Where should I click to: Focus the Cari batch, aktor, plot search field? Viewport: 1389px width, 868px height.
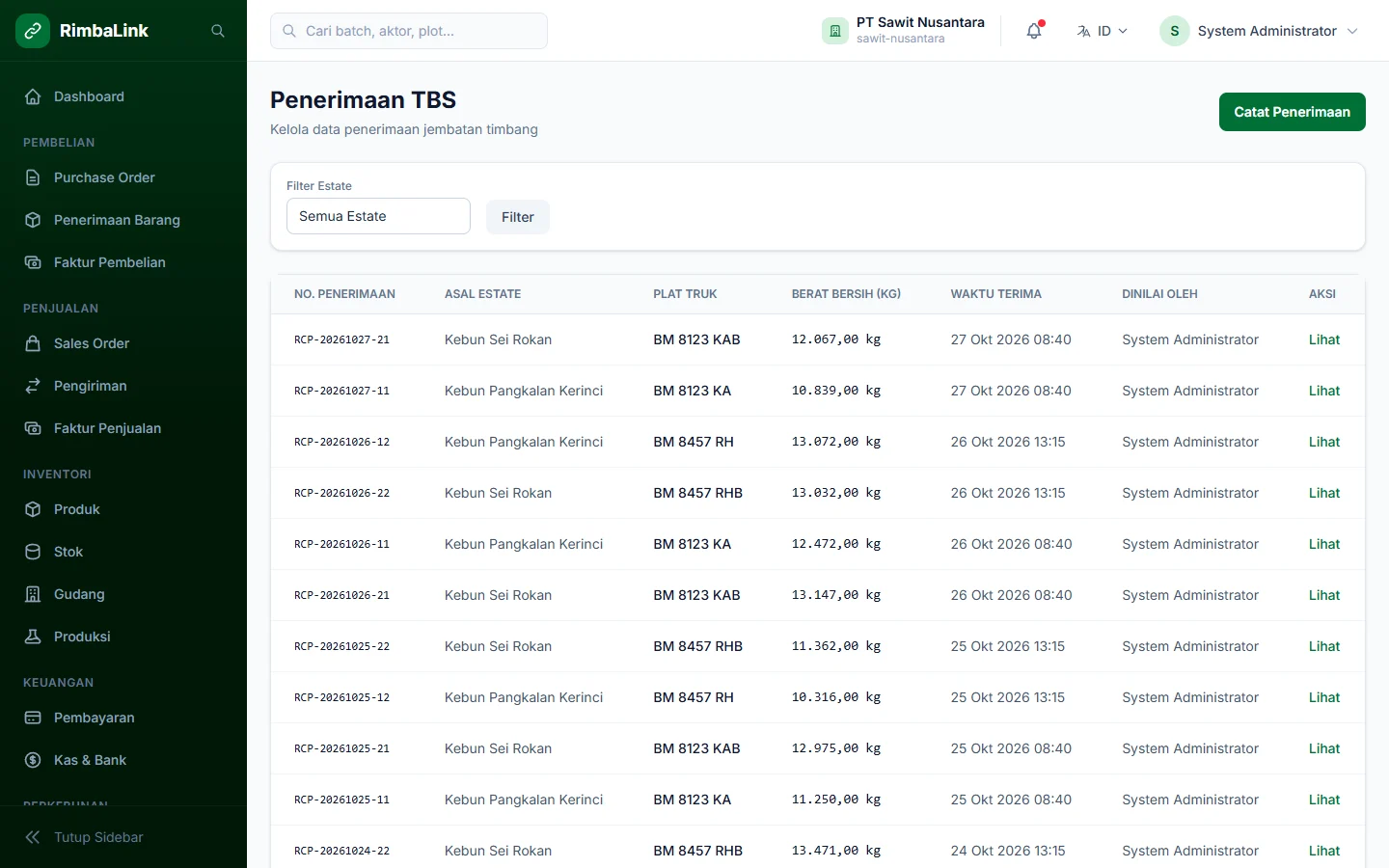(x=409, y=31)
